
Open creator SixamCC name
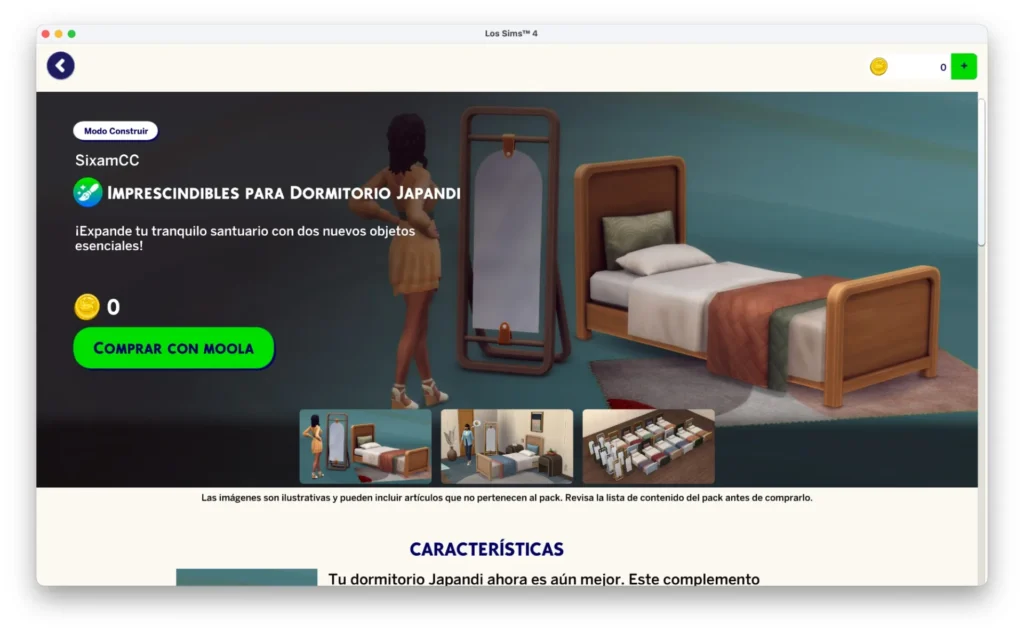(107, 160)
